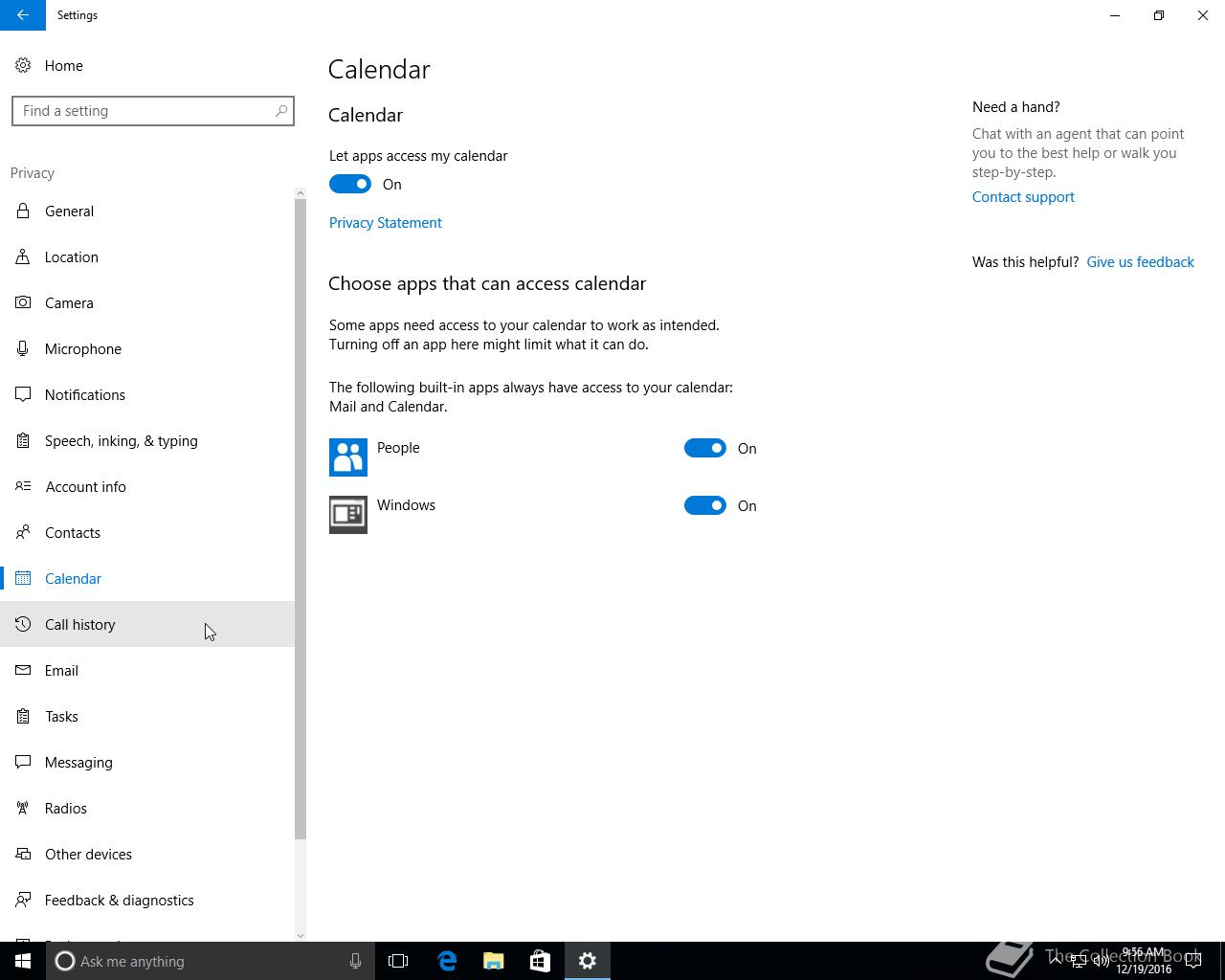Launch Microsoft Edge from taskbar
This screenshot has height=980, width=1225.
(x=447, y=961)
